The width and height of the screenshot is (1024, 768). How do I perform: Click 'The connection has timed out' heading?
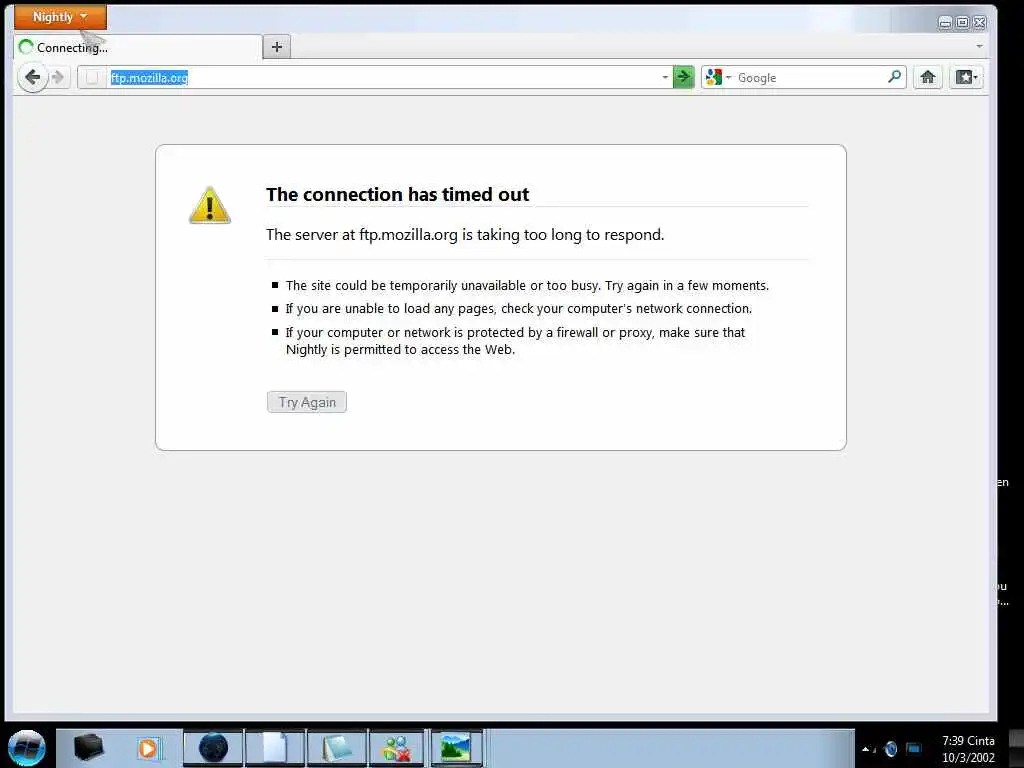coord(397,195)
